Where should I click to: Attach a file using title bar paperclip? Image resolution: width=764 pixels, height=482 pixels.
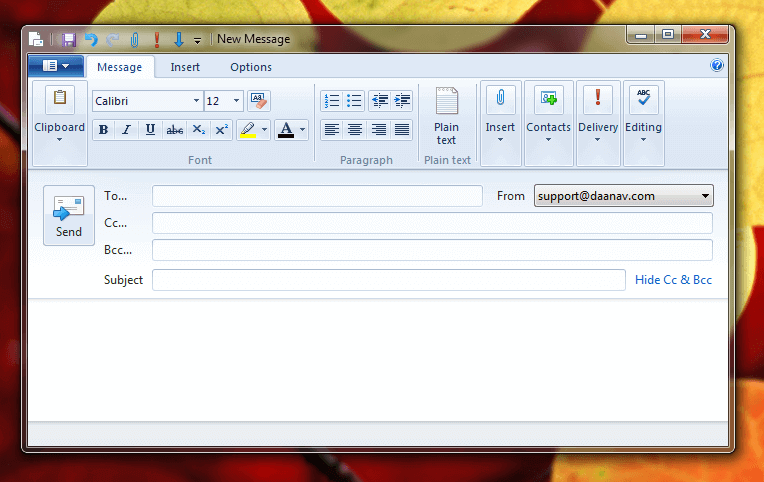point(134,39)
